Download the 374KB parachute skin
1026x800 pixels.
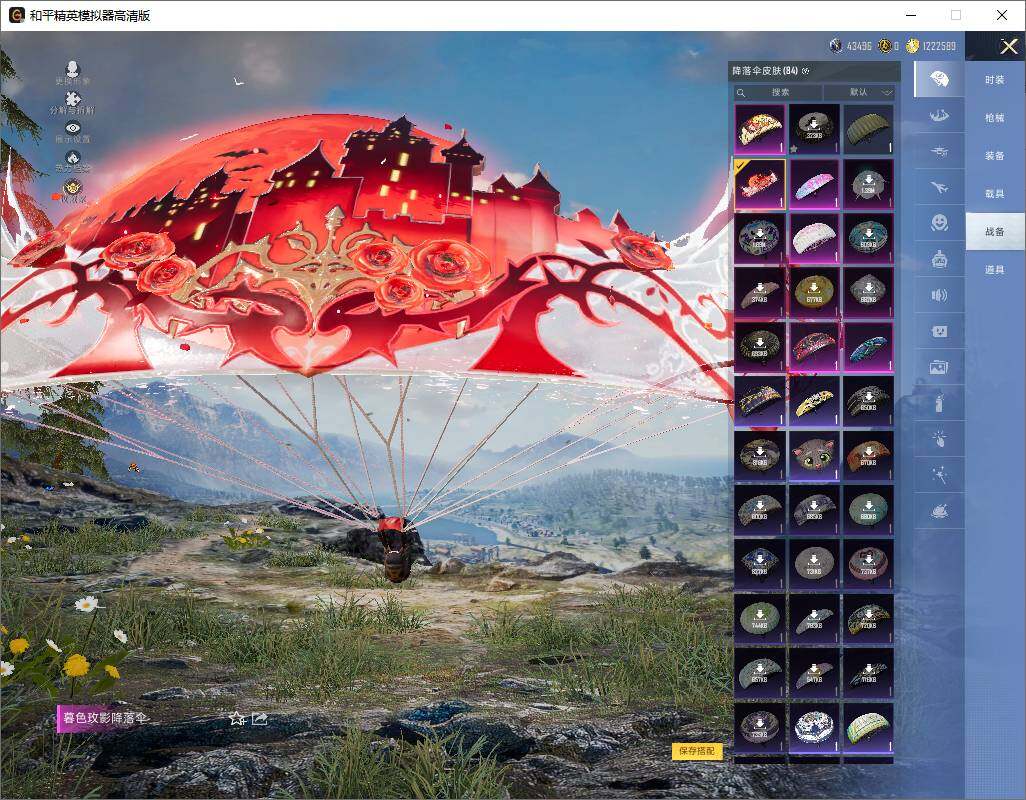point(760,292)
